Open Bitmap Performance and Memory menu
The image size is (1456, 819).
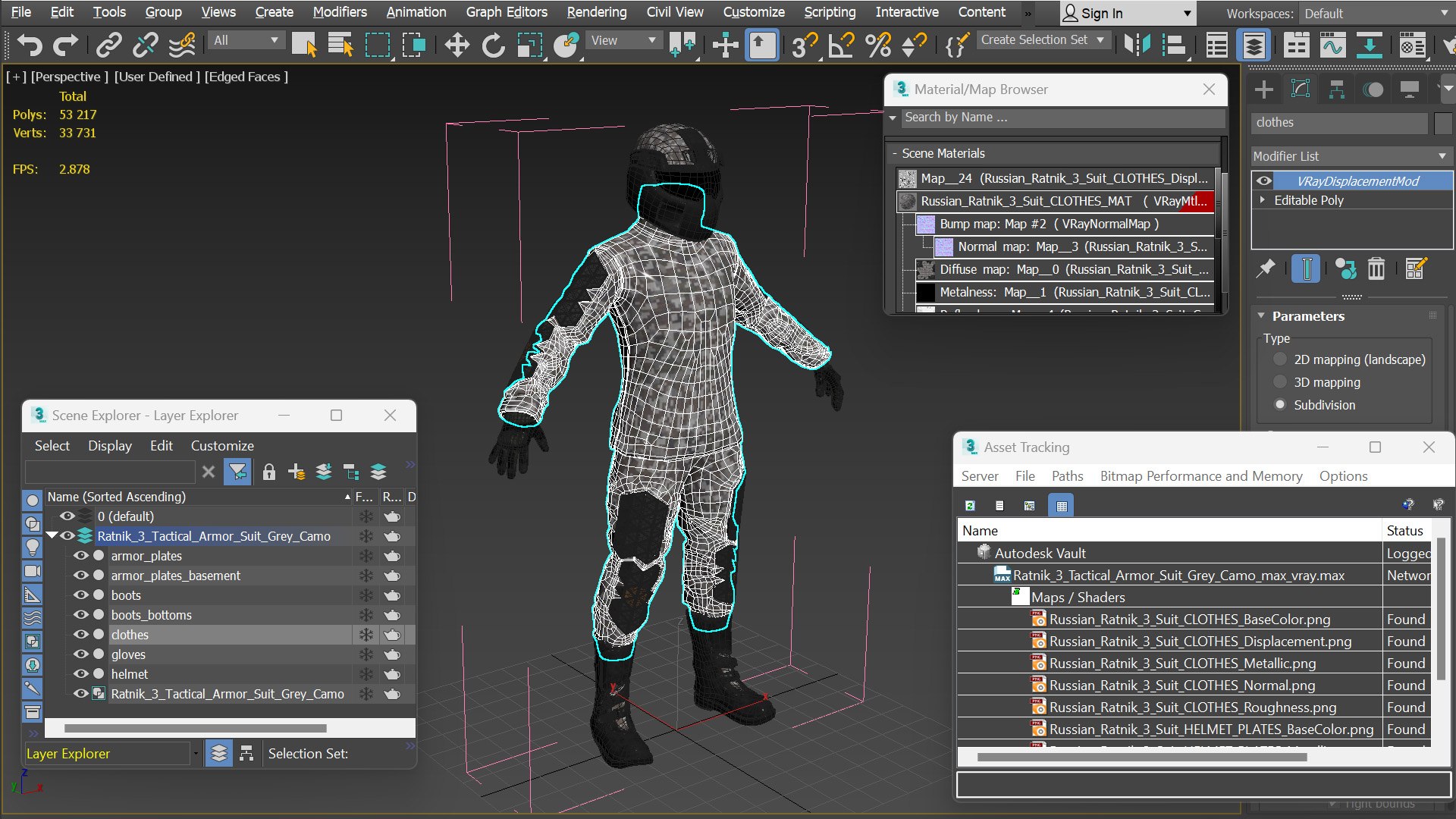1201,476
